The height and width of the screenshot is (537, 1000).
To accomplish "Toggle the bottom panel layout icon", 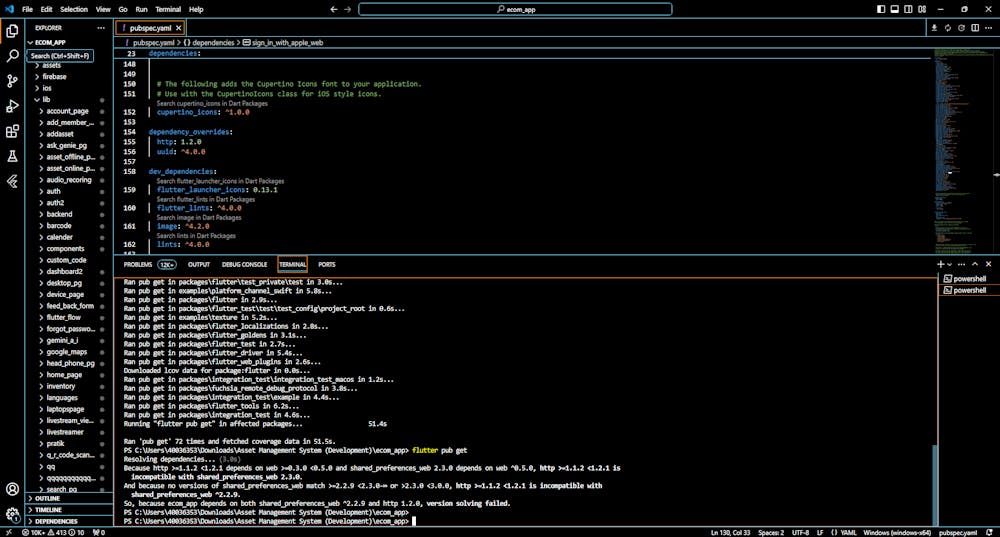I will click(x=895, y=9).
